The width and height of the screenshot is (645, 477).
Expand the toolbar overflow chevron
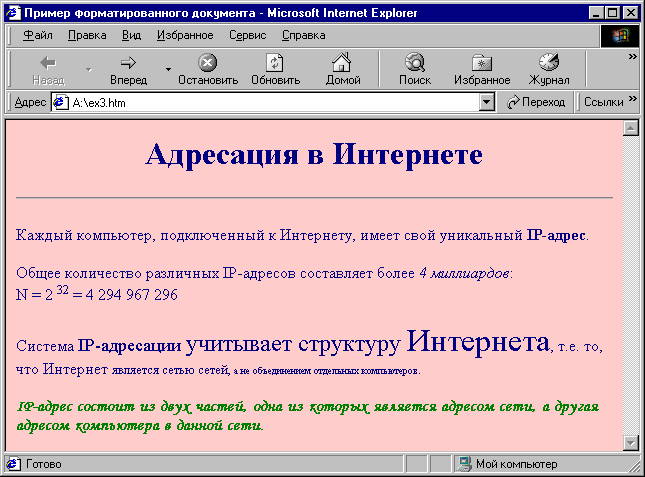[x=632, y=57]
